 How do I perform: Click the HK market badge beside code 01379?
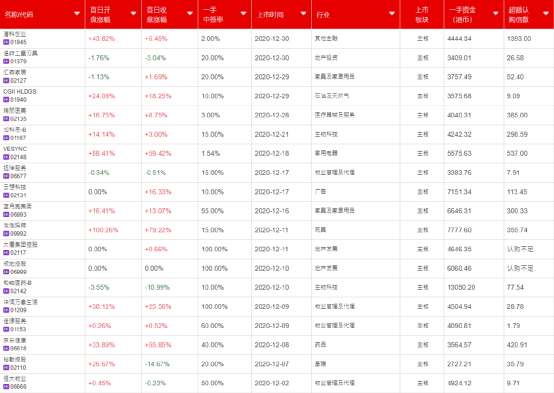click(x=6, y=61)
